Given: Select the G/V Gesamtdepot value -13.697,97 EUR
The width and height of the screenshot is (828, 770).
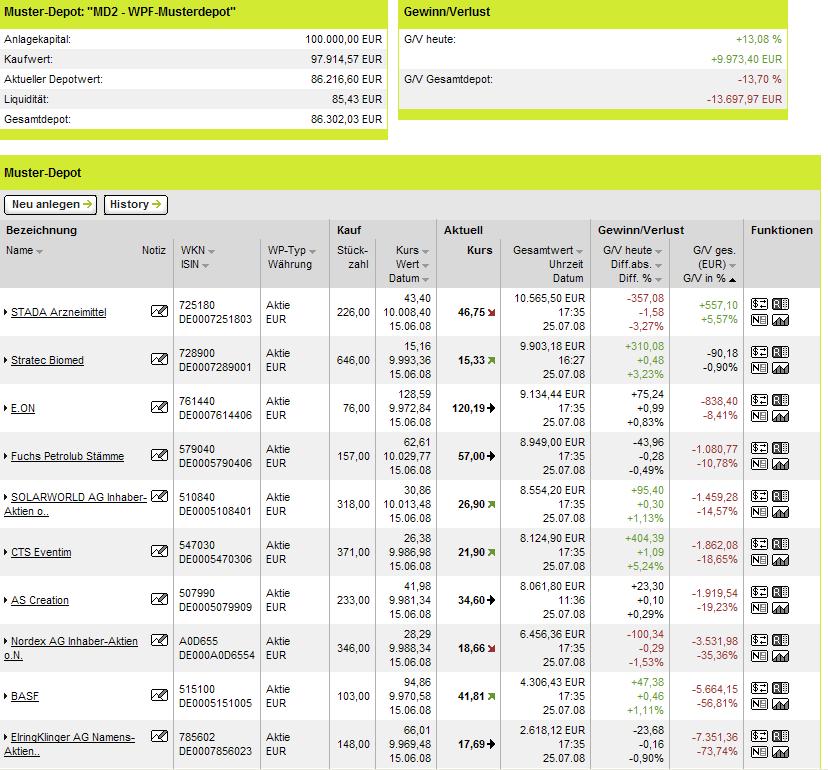Looking at the screenshot, I should click(x=745, y=99).
